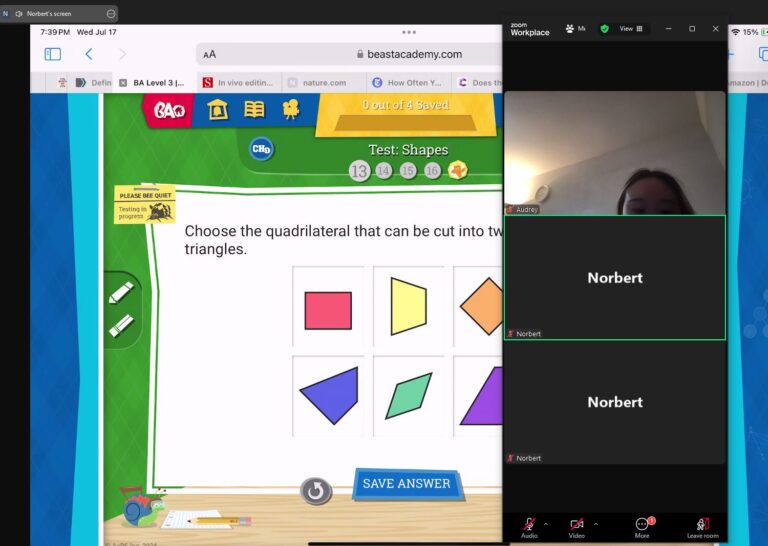The height and width of the screenshot is (546, 768).
Task: Click the Leave room button in Zoom
Action: [702, 528]
